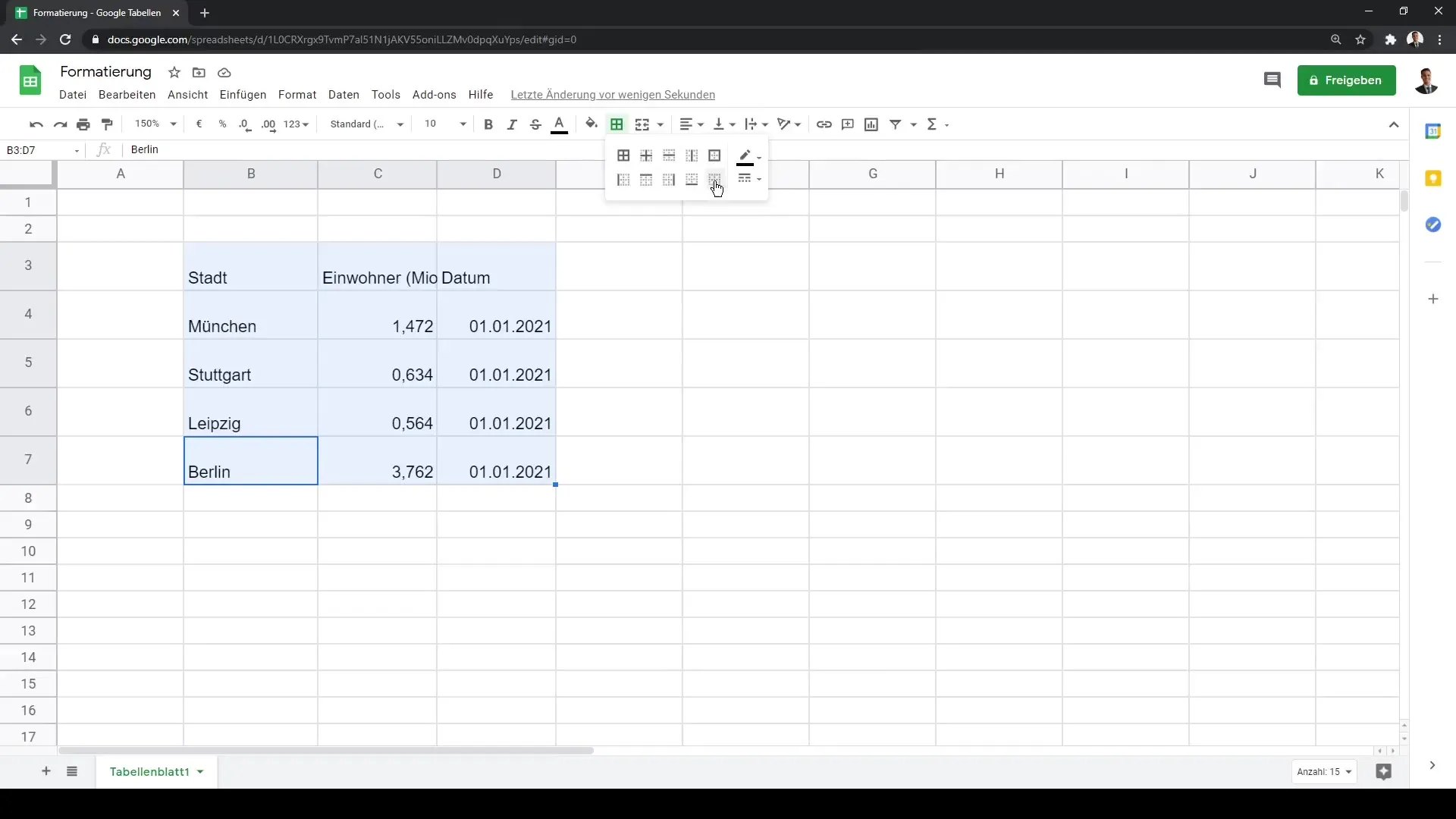Viewport: 1456px width, 819px height.
Task: Hide menus with the collapse arrow
Action: pos(1394,125)
